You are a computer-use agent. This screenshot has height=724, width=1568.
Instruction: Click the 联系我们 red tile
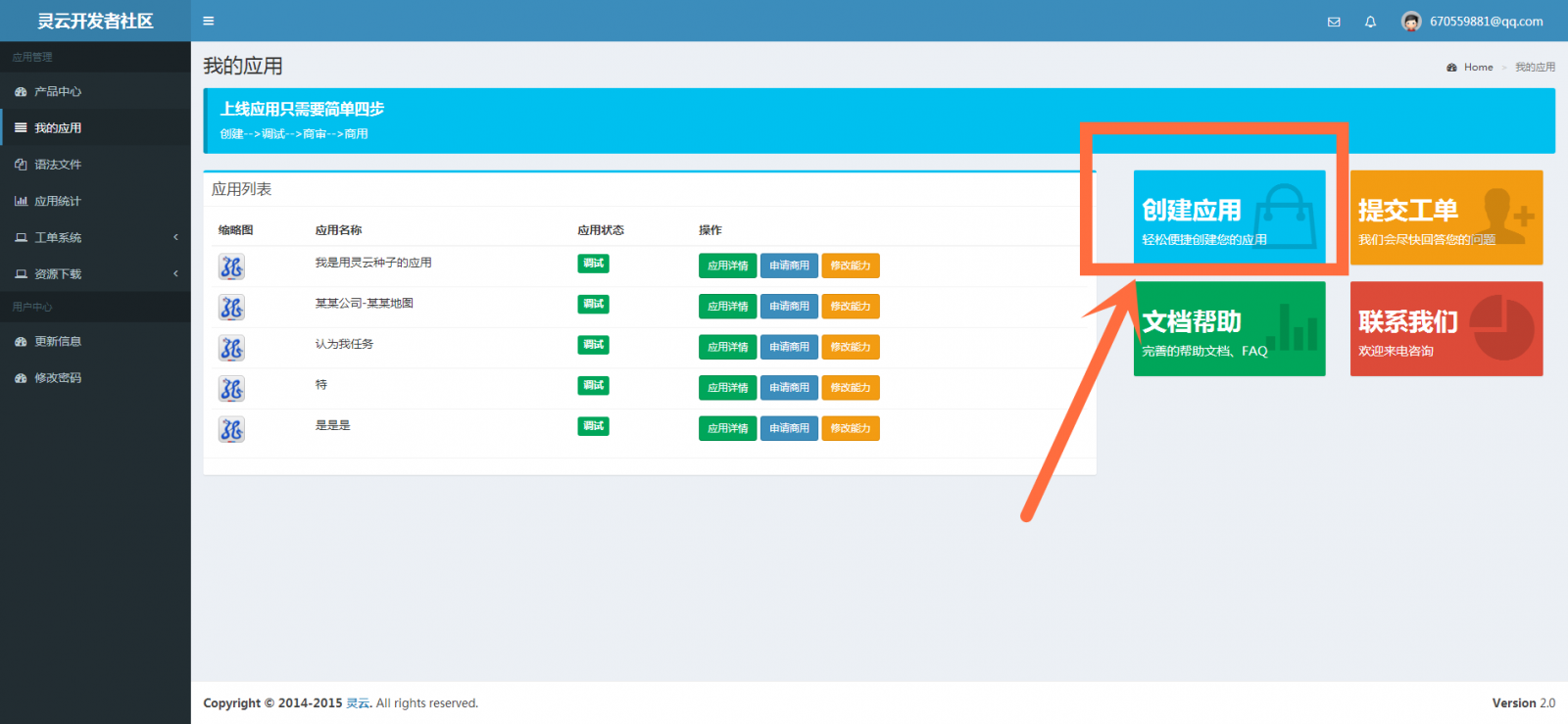pos(1445,329)
